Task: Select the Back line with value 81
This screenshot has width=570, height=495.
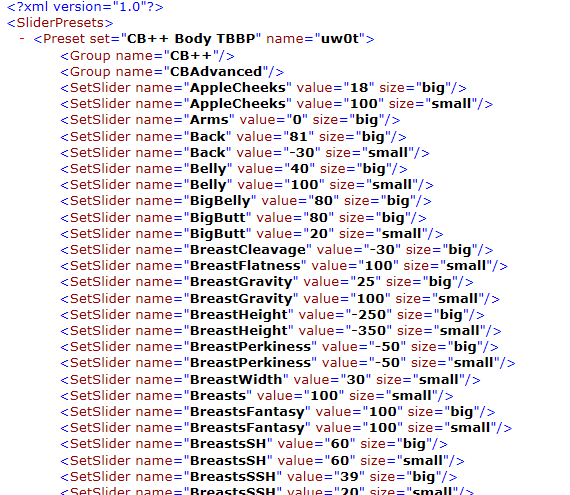Action: (233, 137)
